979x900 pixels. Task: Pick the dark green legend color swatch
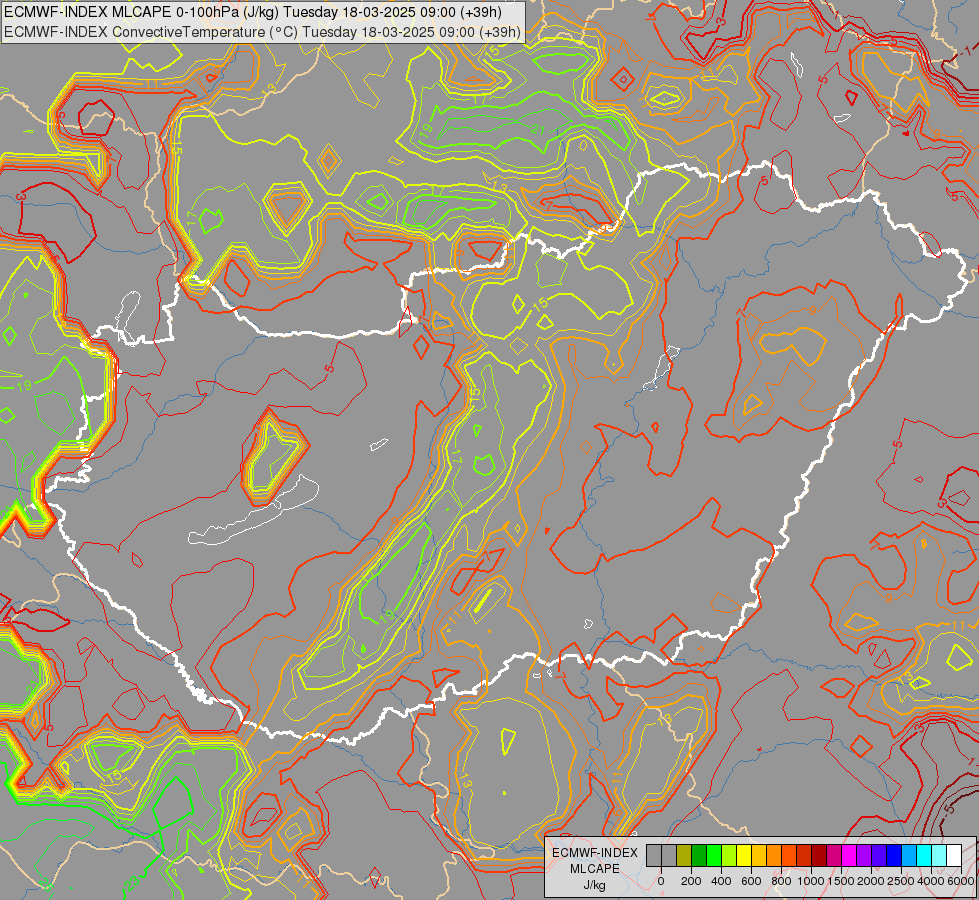click(699, 855)
